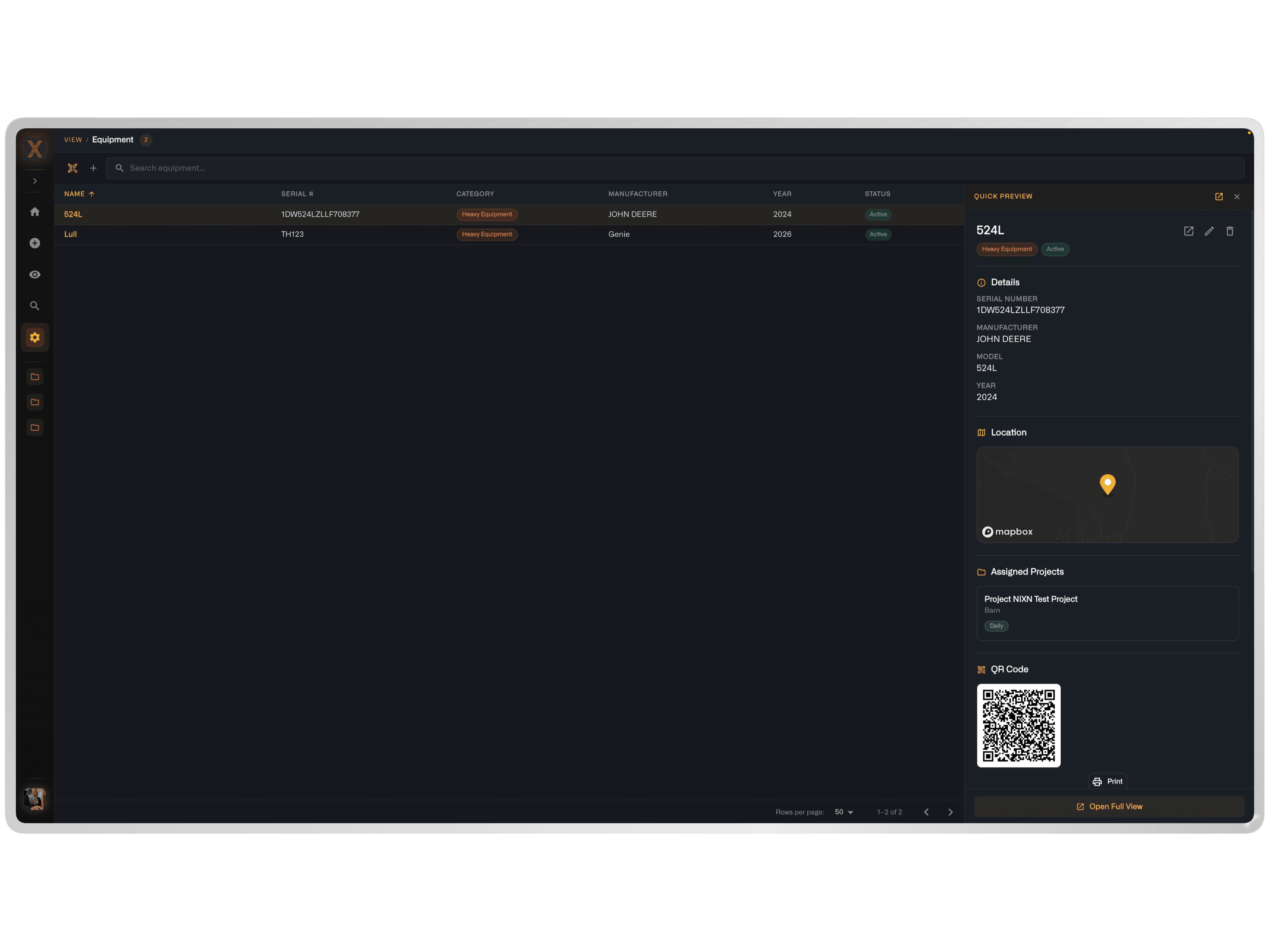Open the settings gear in the sidebar
This screenshot has width=1270, height=952.
pyautogui.click(x=35, y=337)
